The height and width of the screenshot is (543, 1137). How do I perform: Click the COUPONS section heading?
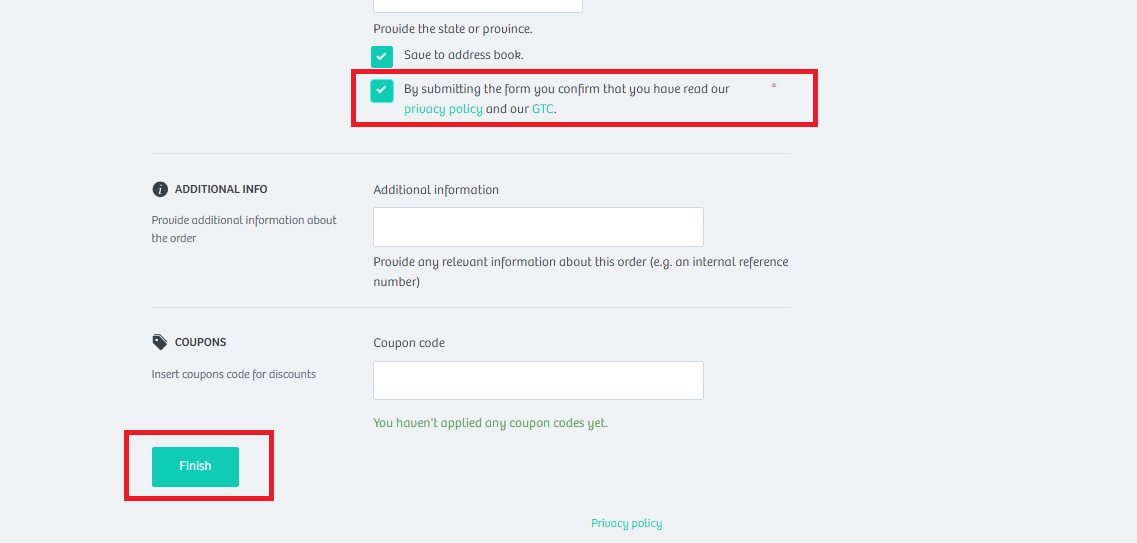[201, 342]
